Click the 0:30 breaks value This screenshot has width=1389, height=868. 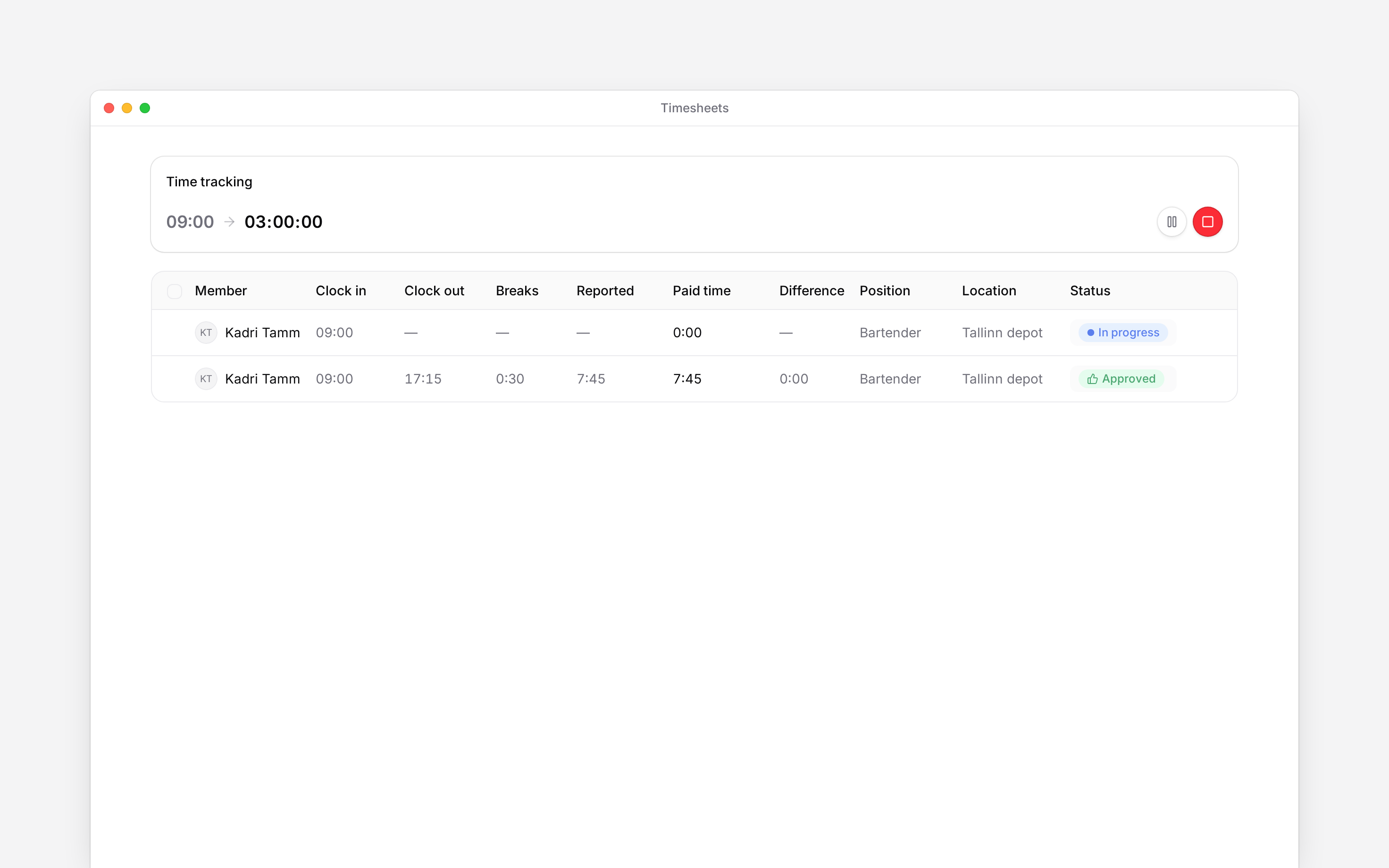(x=510, y=379)
